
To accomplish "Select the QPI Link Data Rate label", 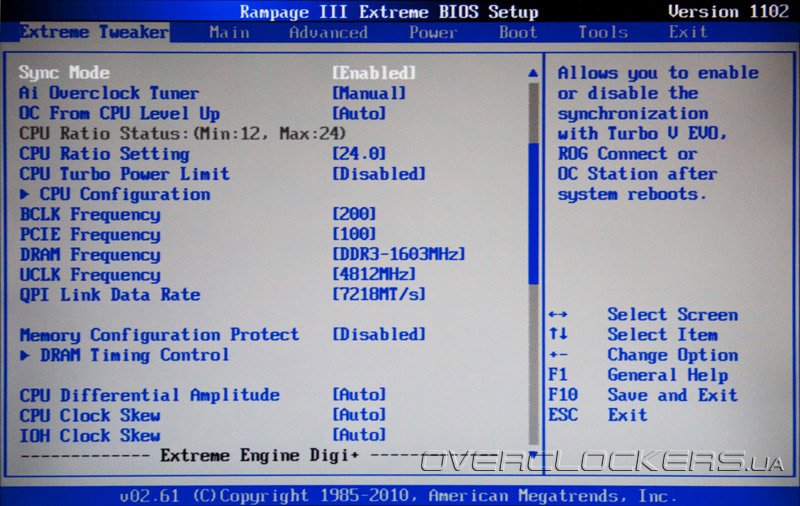I will 110,295.
